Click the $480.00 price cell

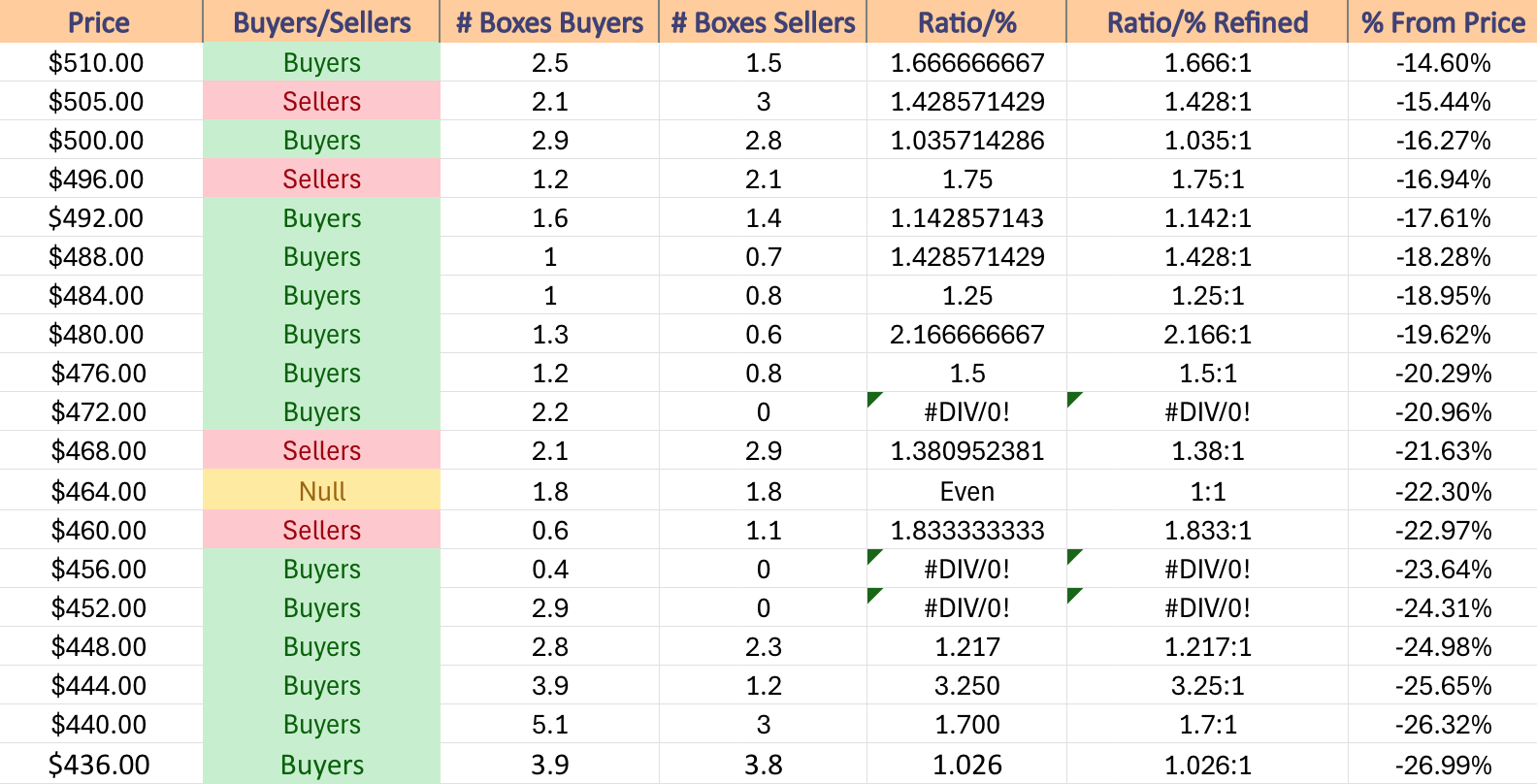[101, 334]
